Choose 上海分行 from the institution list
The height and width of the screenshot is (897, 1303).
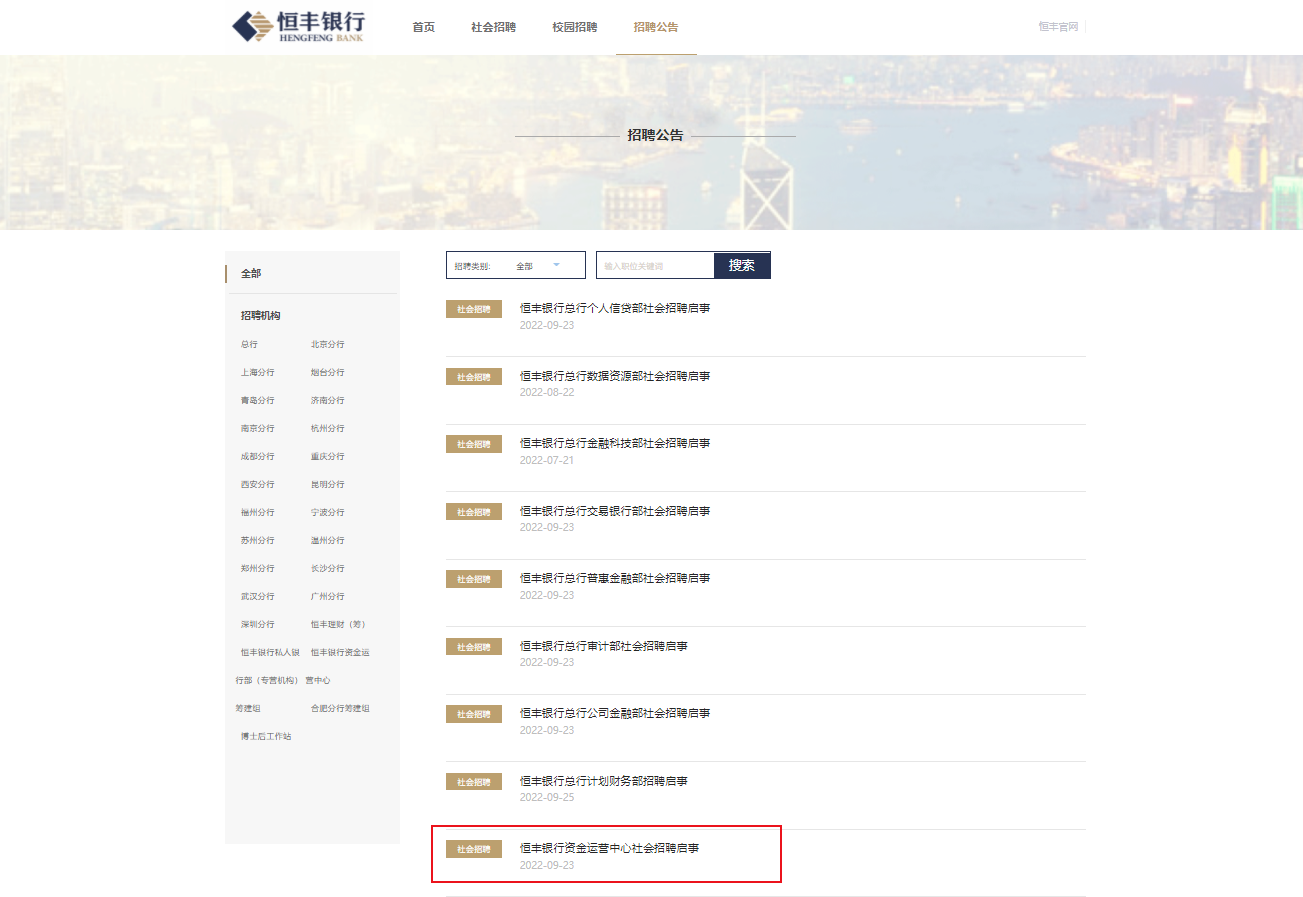(x=257, y=372)
